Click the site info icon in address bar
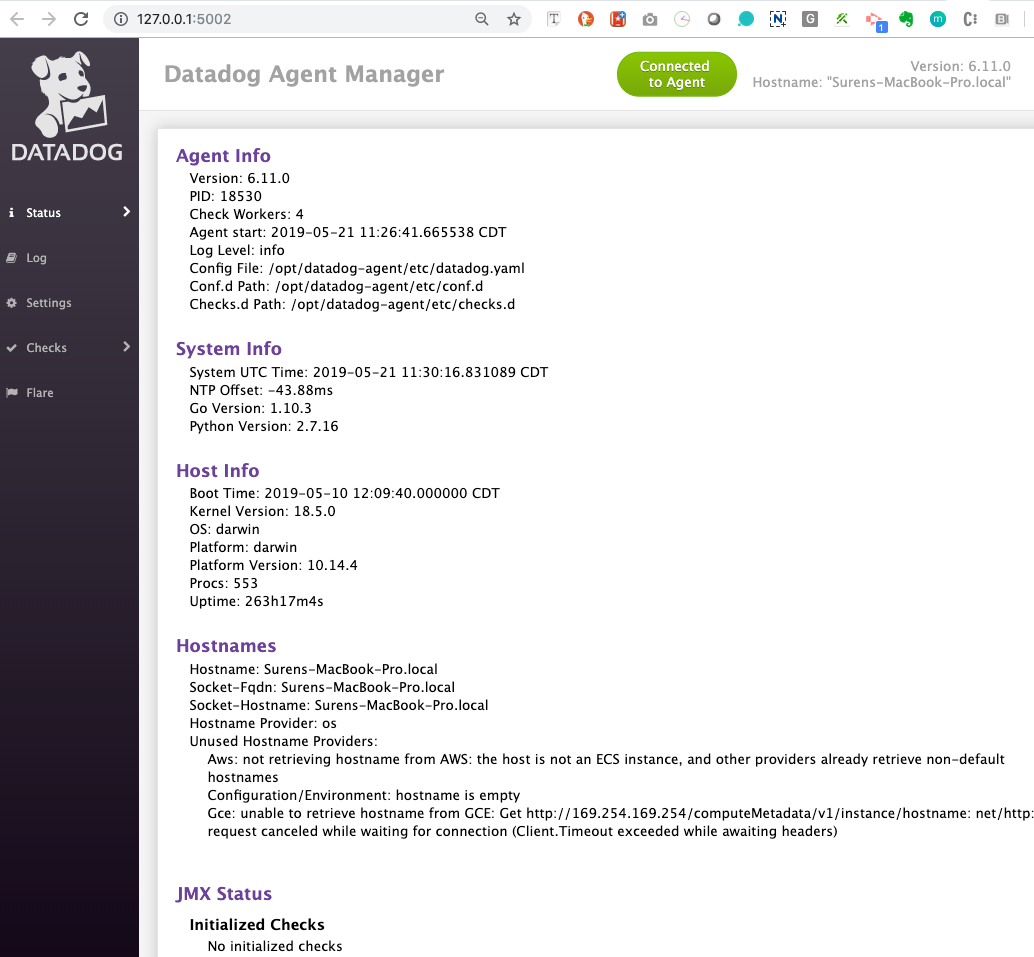The height and width of the screenshot is (957, 1034). tap(121, 19)
